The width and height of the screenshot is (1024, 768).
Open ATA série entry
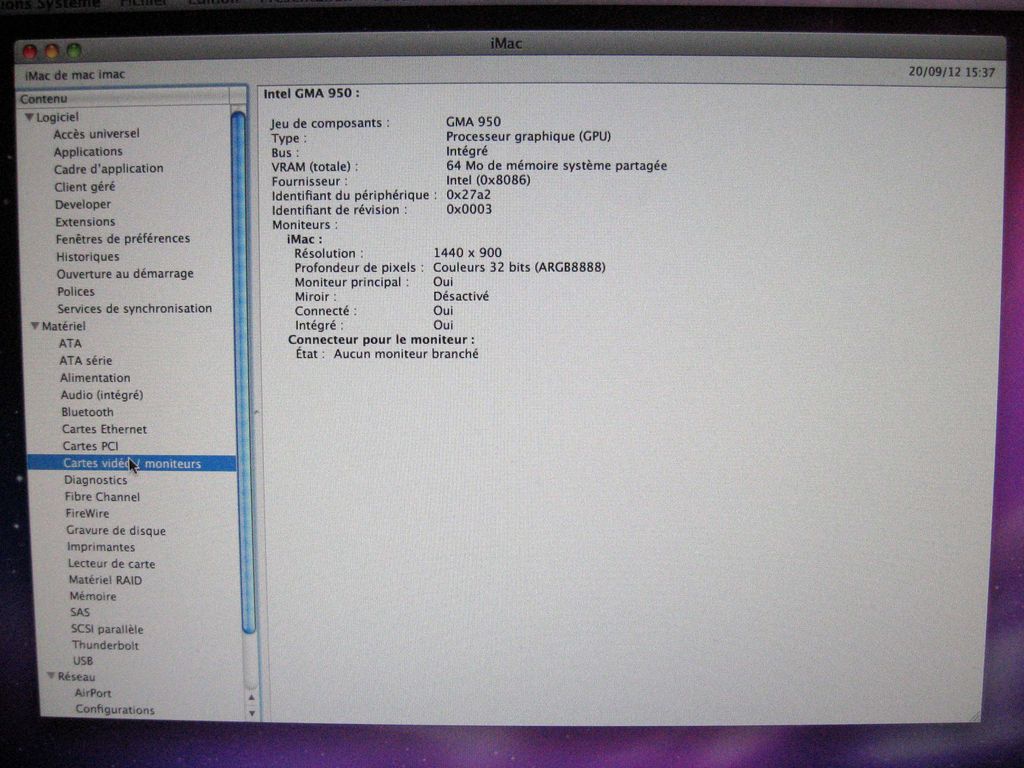(x=86, y=360)
